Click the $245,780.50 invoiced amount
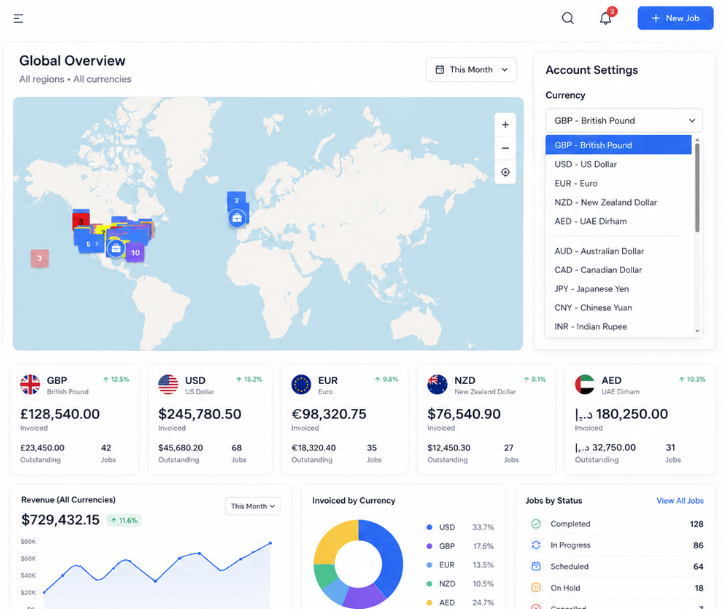The width and height of the screenshot is (724, 609). click(x=199, y=414)
